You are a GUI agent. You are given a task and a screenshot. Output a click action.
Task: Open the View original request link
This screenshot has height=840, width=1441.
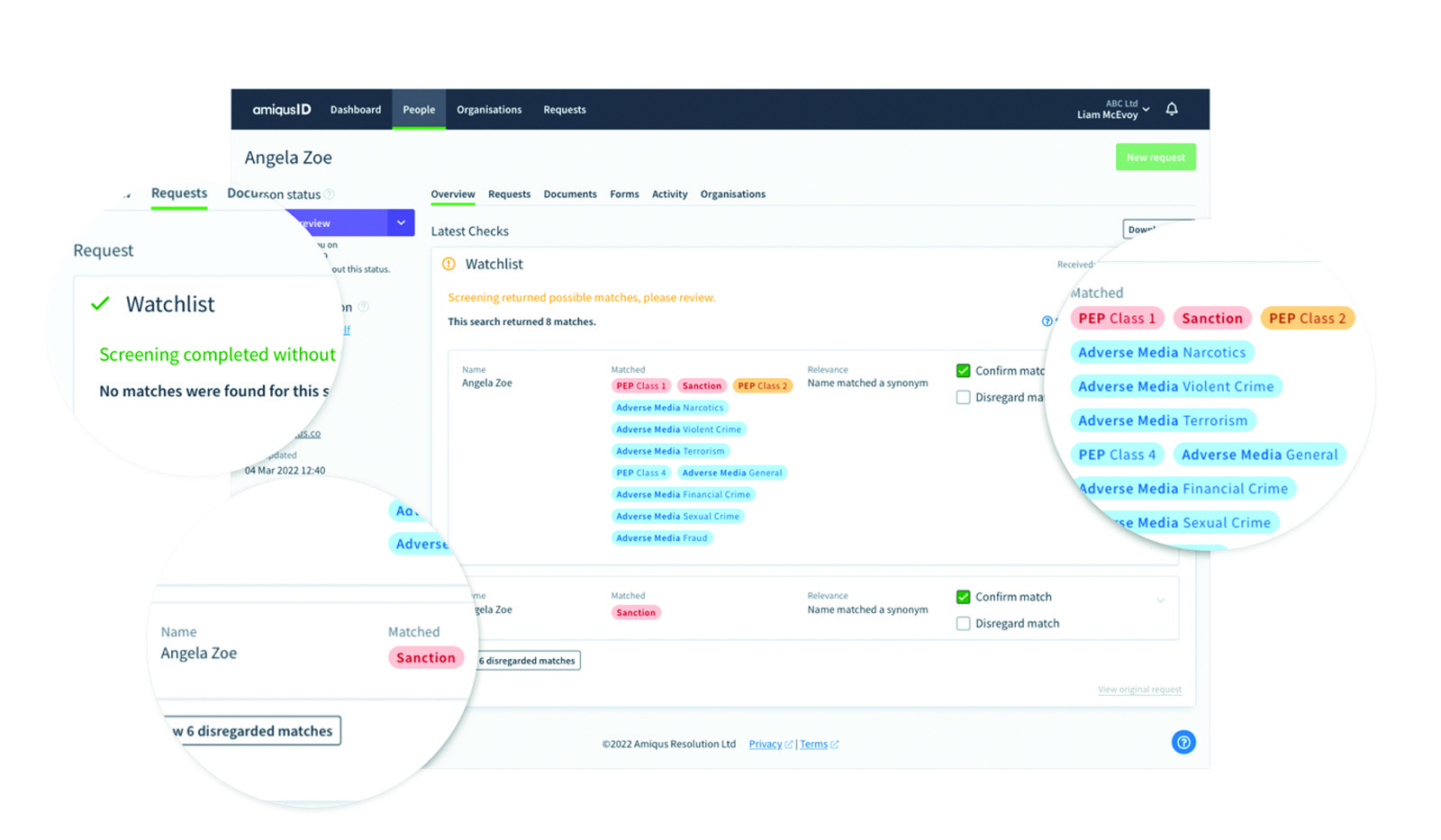(1139, 690)
